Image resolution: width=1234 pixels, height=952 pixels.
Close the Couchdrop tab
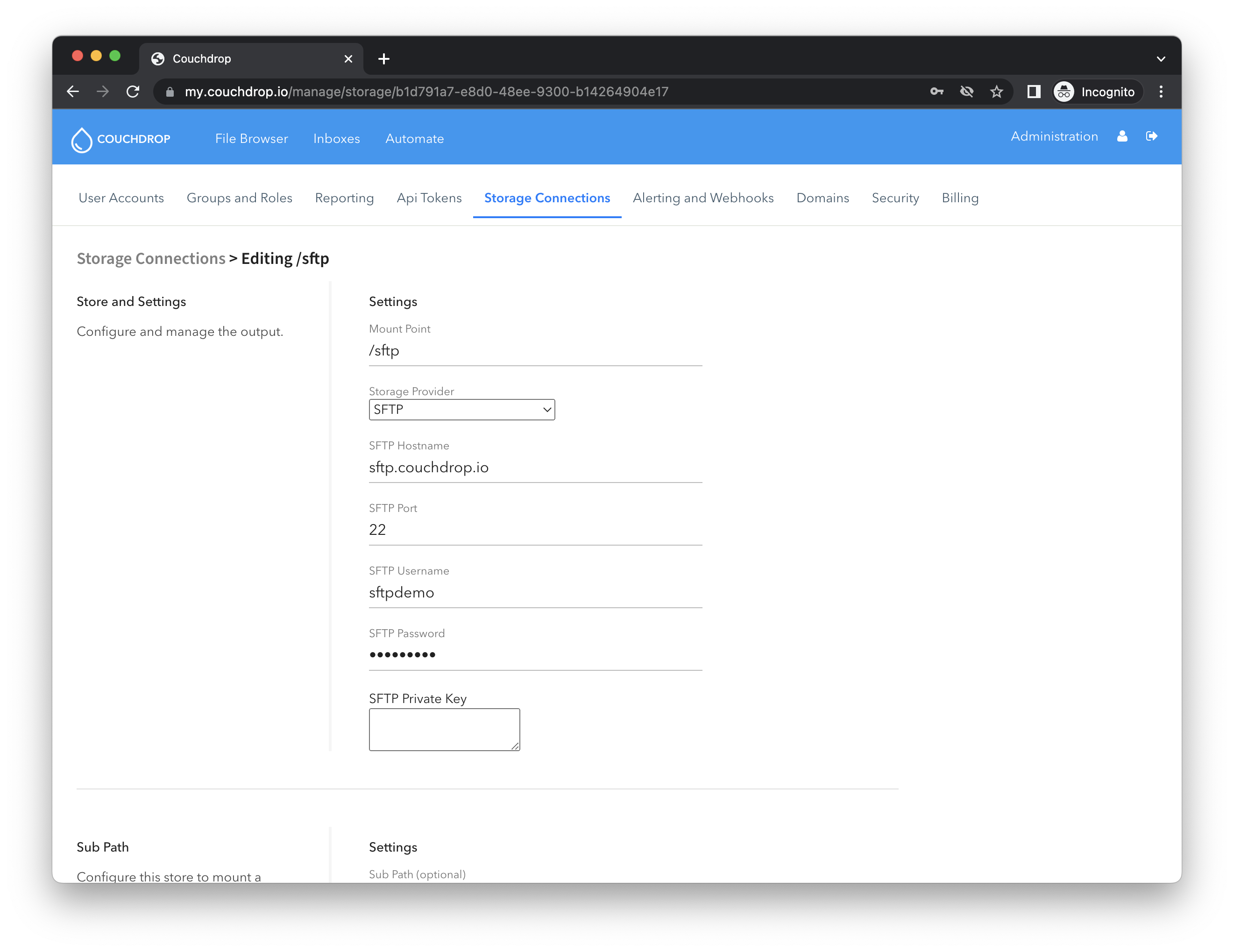[348, 59]
